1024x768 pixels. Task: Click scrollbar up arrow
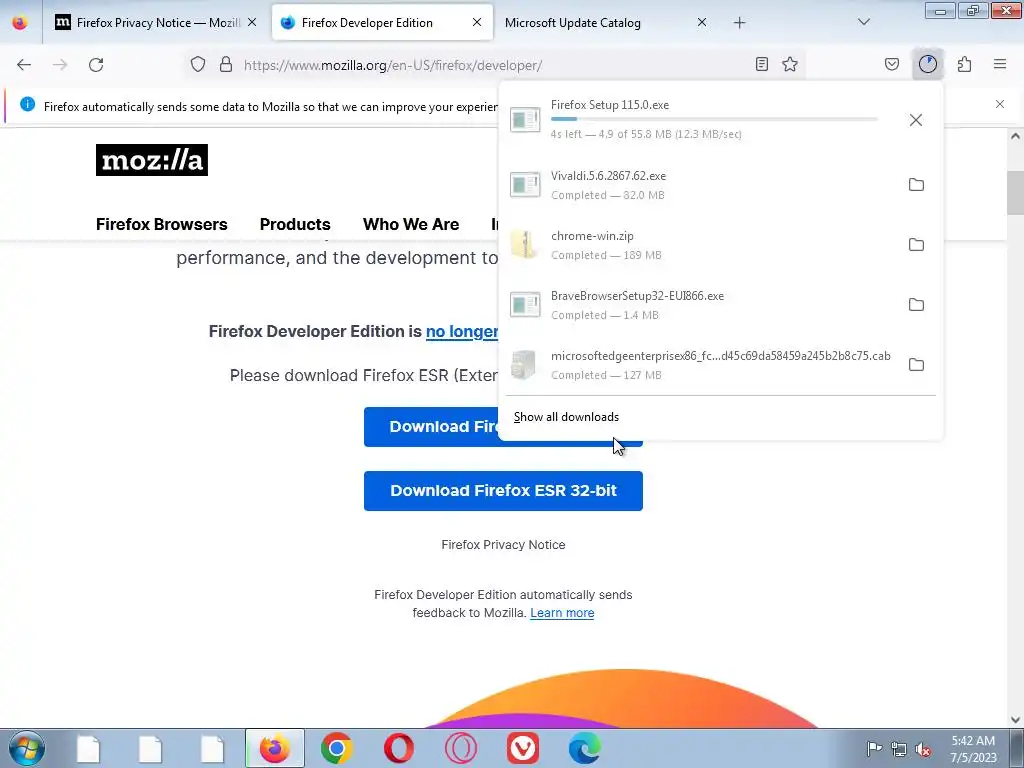1015,136
